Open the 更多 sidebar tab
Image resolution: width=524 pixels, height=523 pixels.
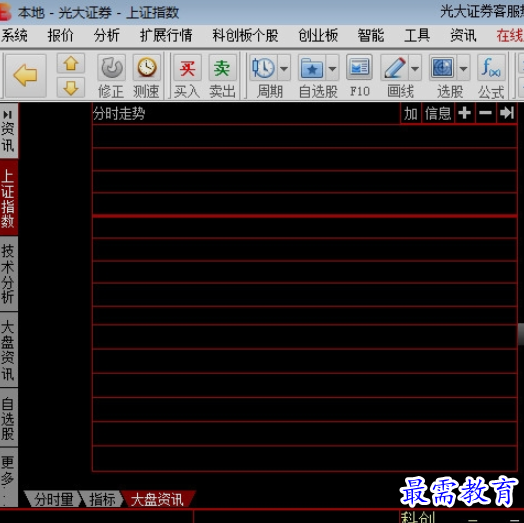point(8,478)
